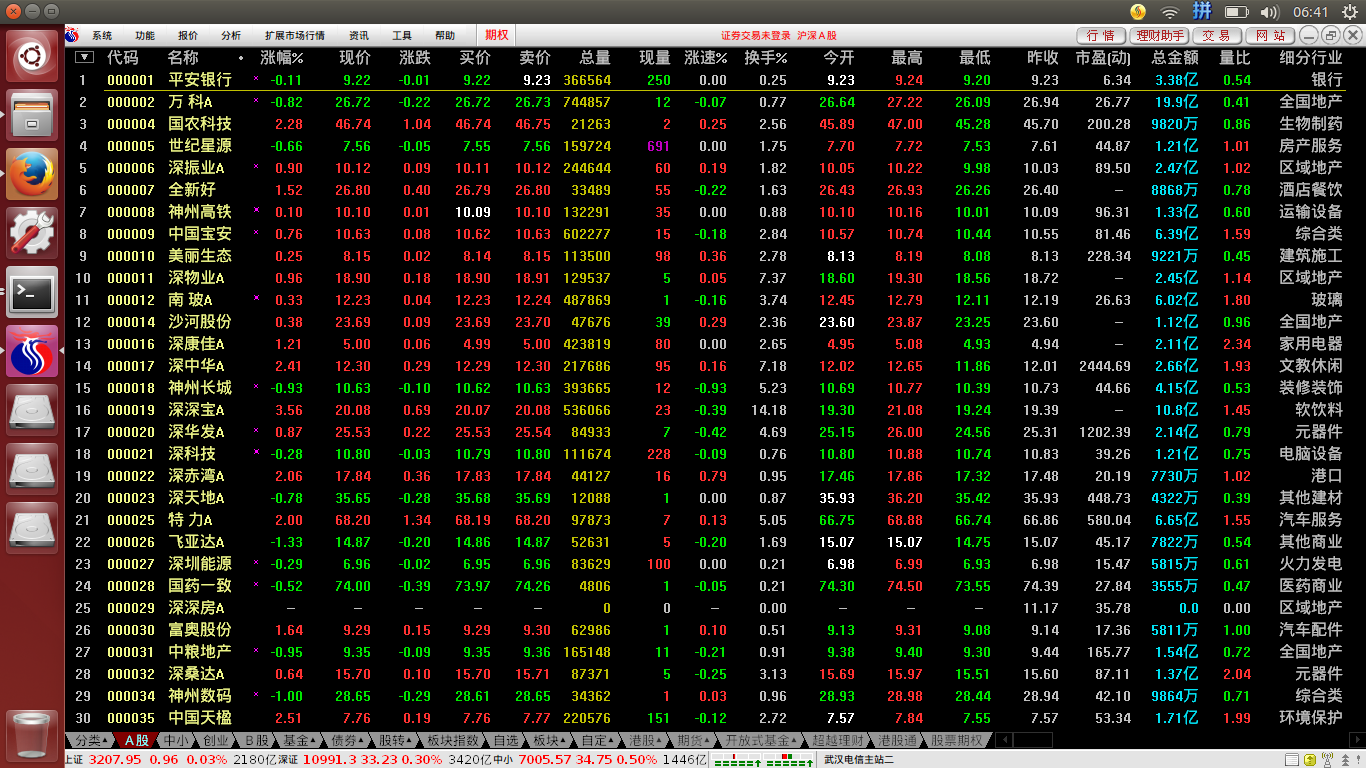Launch Firefox from the launcher
This screenshot has width=1366, height=768.
[x=32, y=175]
